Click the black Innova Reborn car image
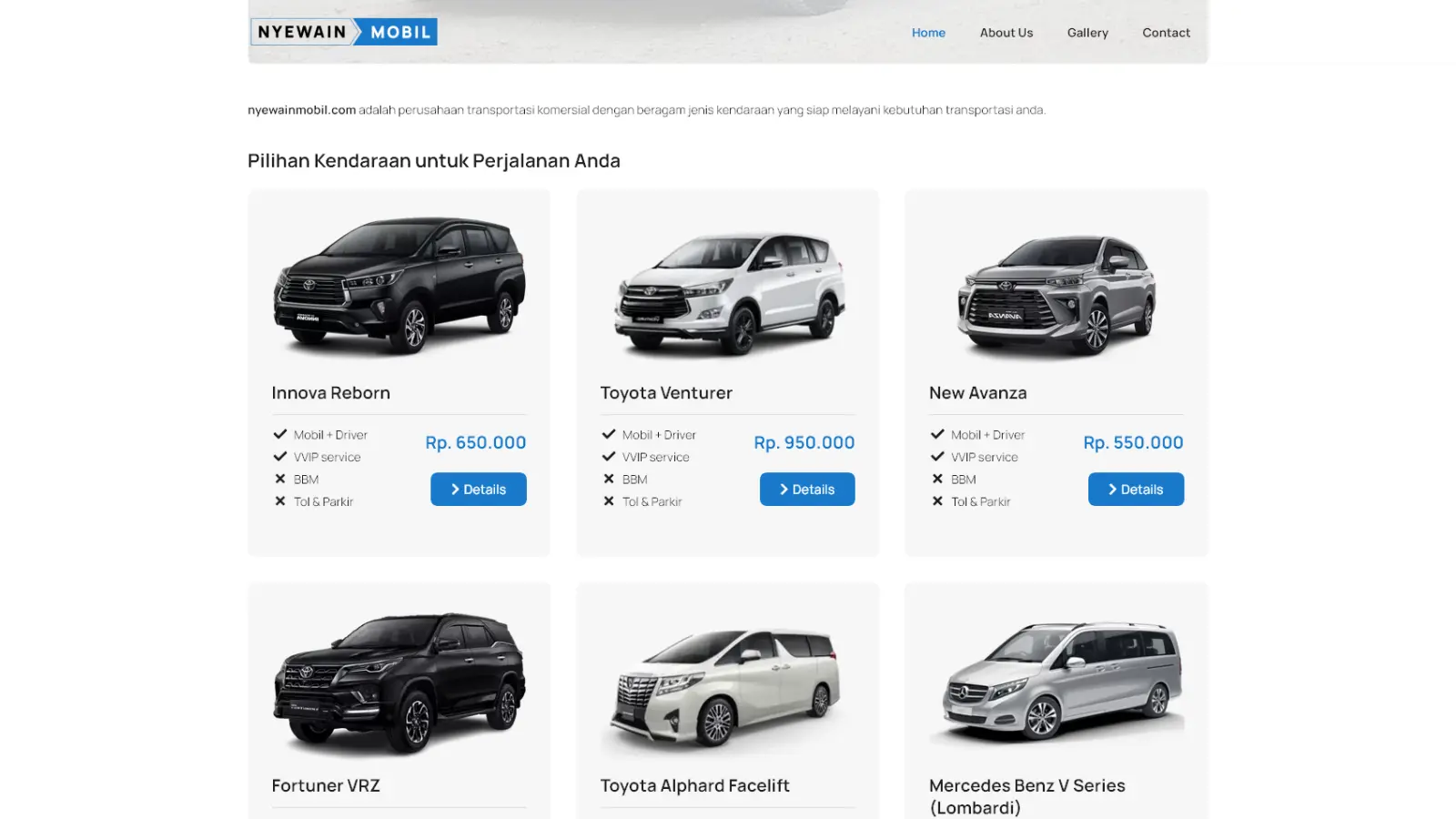Viewport: 1456px width, 819px height. (x=399, y=286)
